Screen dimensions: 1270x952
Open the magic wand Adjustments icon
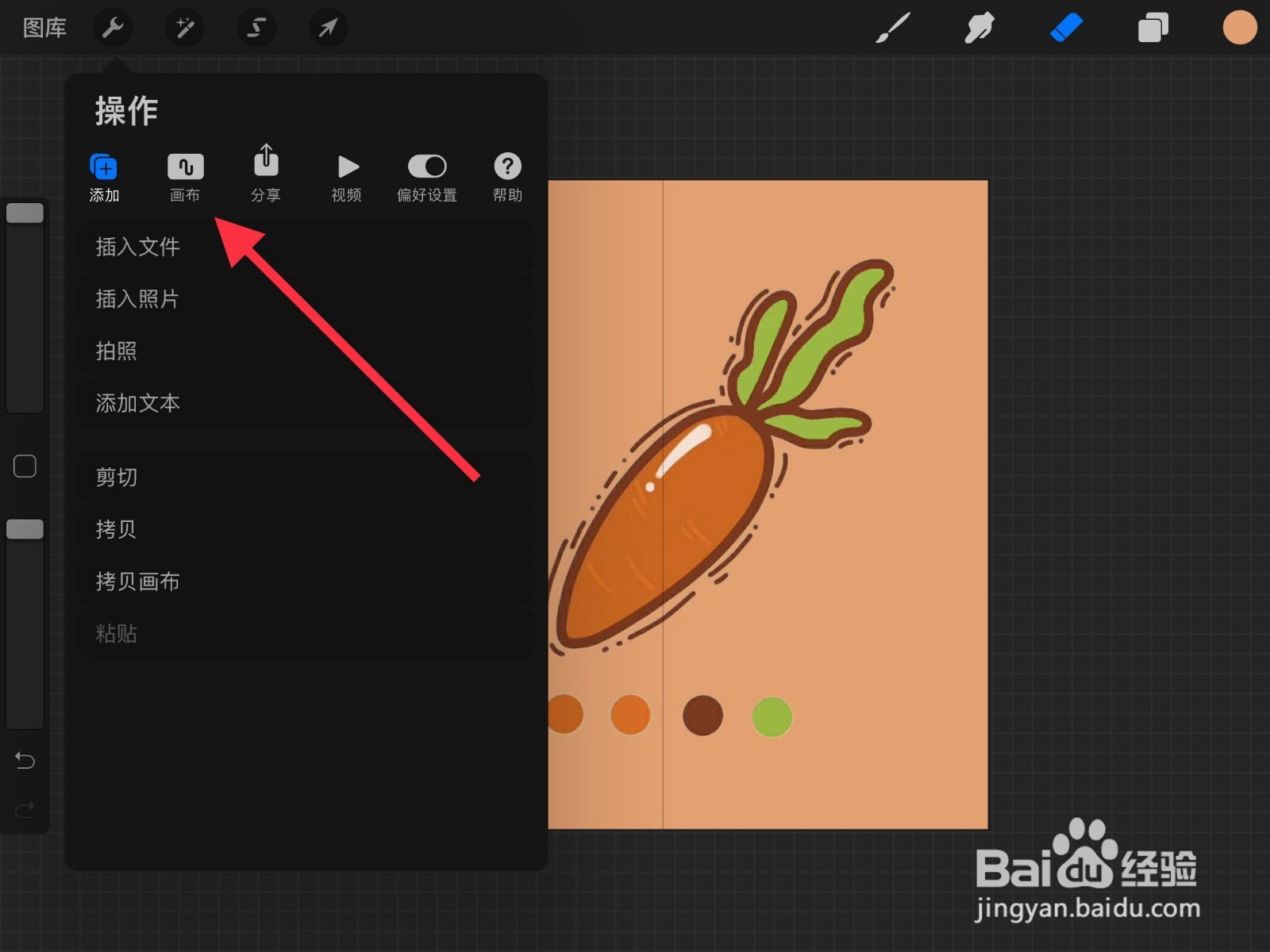pyautogui.click(x=185, y=29)
